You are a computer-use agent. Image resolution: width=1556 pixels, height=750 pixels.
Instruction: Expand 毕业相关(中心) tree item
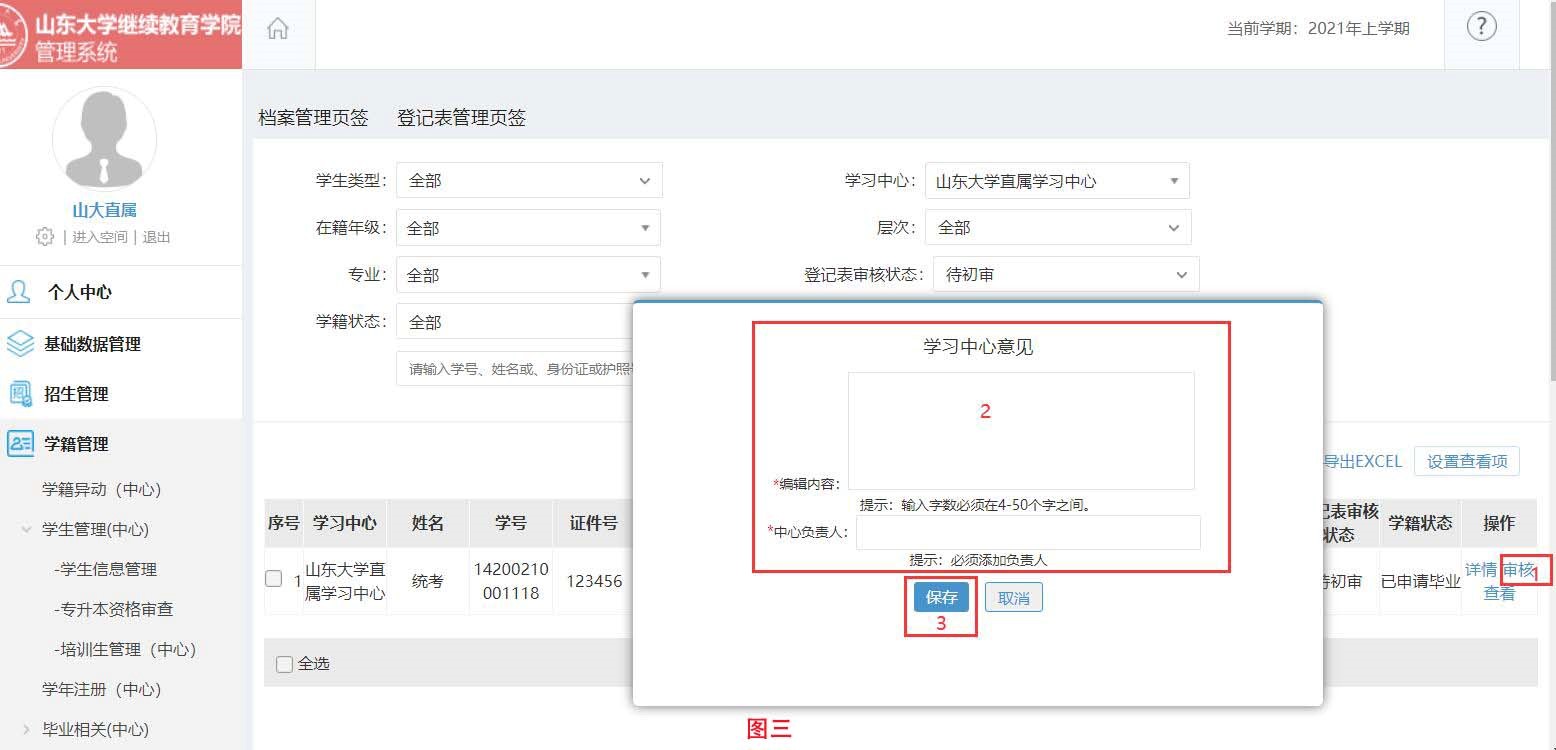pyautogui.click(x=27, y=729)
